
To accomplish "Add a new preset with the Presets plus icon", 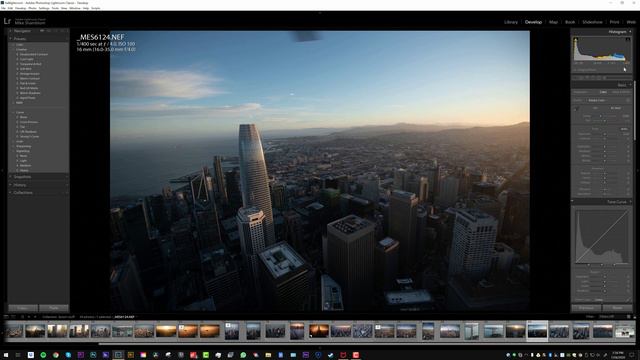I will click(67, 39).
